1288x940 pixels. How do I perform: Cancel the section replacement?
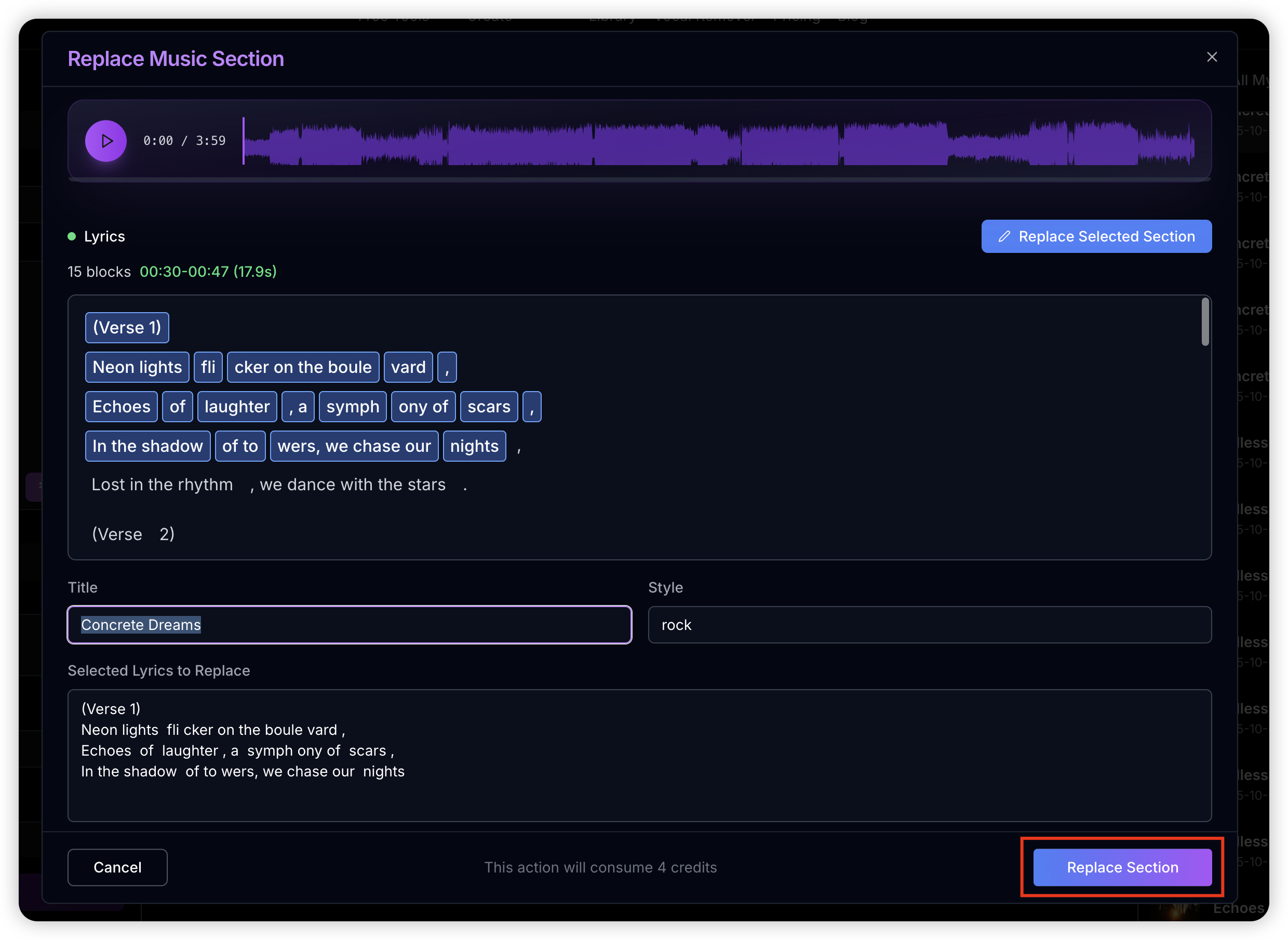tap(117, 867)
